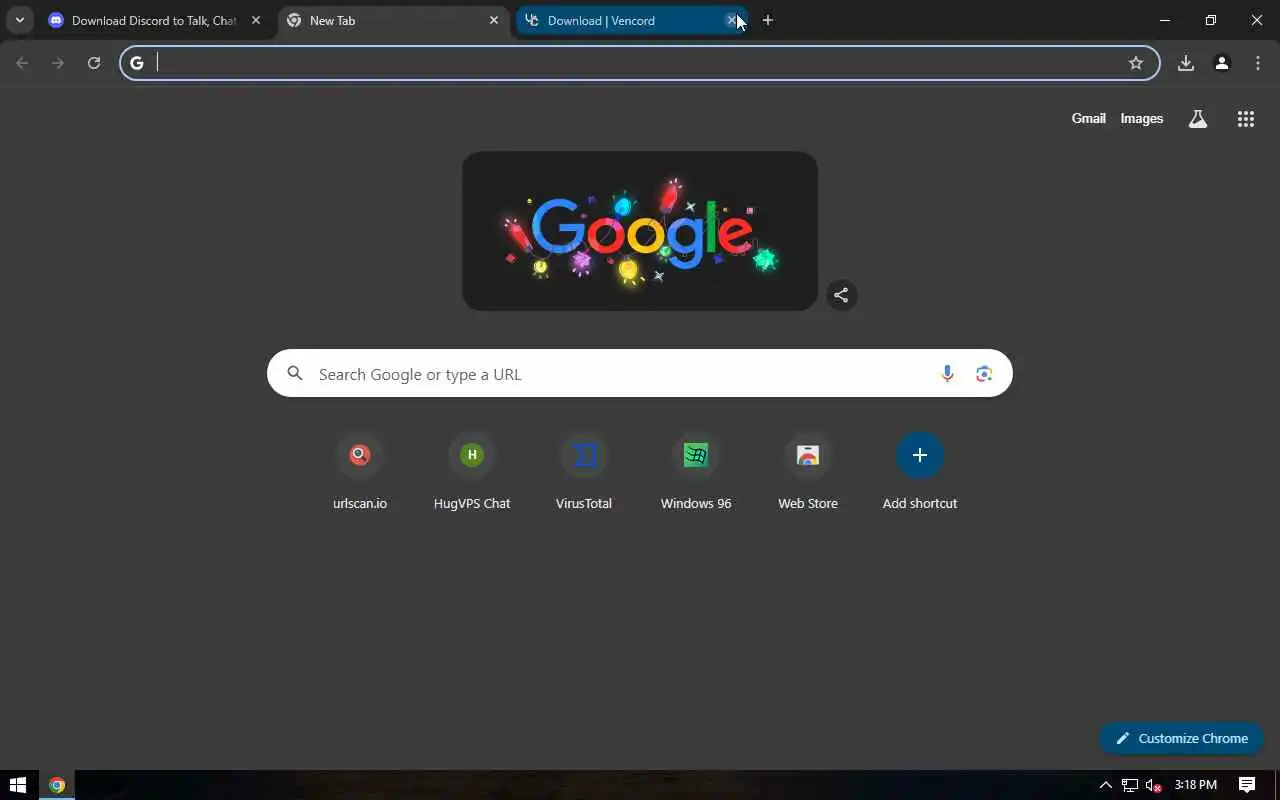Viewport: 1280px width, 800px height.
Task: Open the network tray icon
Action: point(1130,785)
